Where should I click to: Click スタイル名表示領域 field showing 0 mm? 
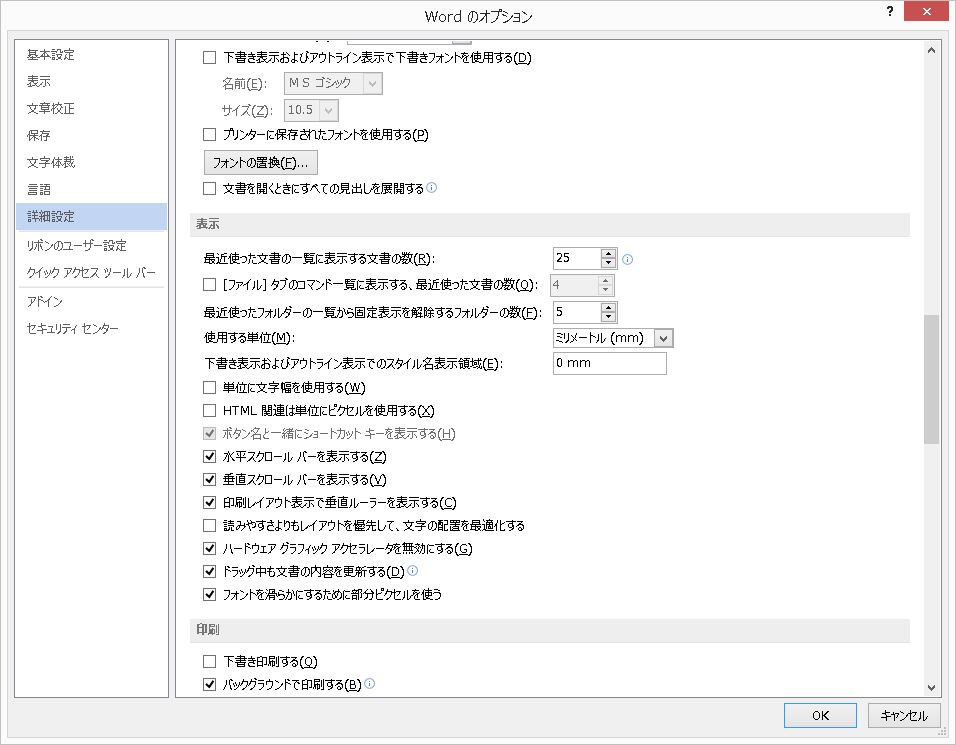(x=610, y=363)
